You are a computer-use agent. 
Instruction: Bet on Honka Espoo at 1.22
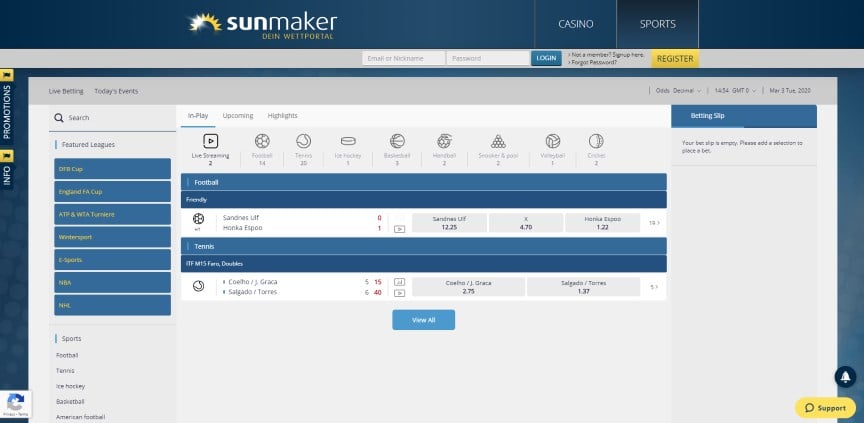(x=603, y=223)
